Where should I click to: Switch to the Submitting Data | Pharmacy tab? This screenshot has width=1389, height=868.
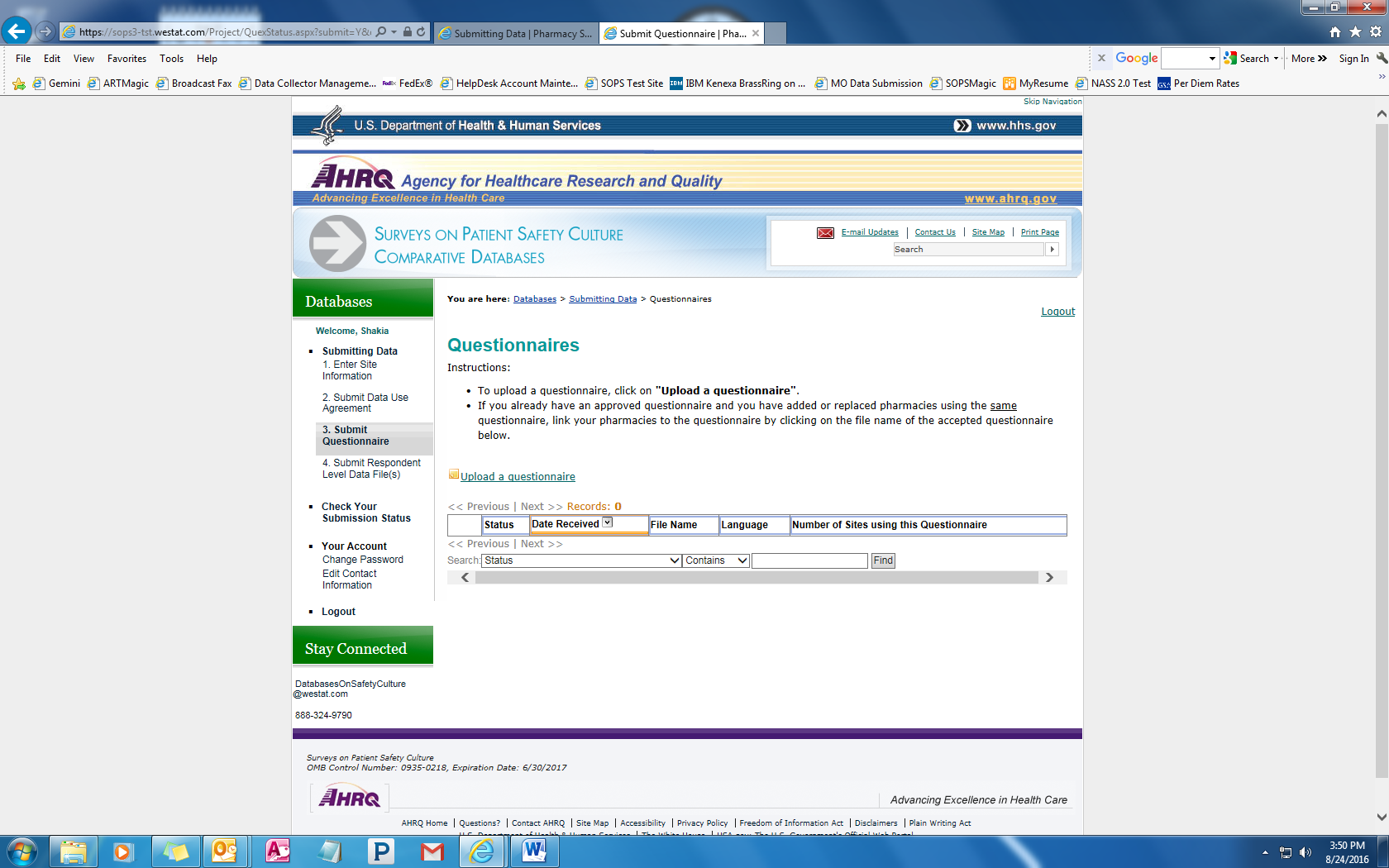516,33
